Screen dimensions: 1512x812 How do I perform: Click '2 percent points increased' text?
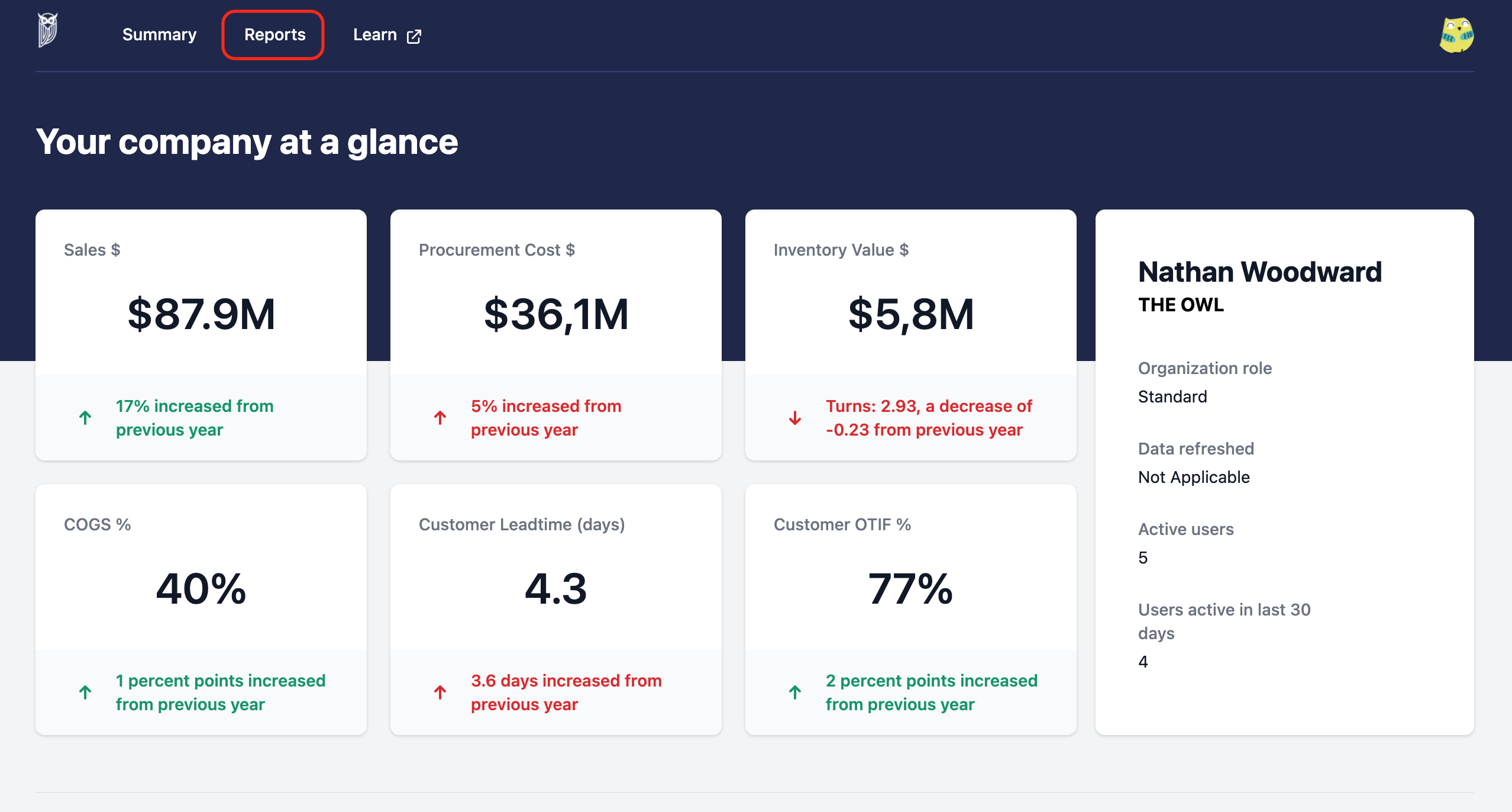932,692
